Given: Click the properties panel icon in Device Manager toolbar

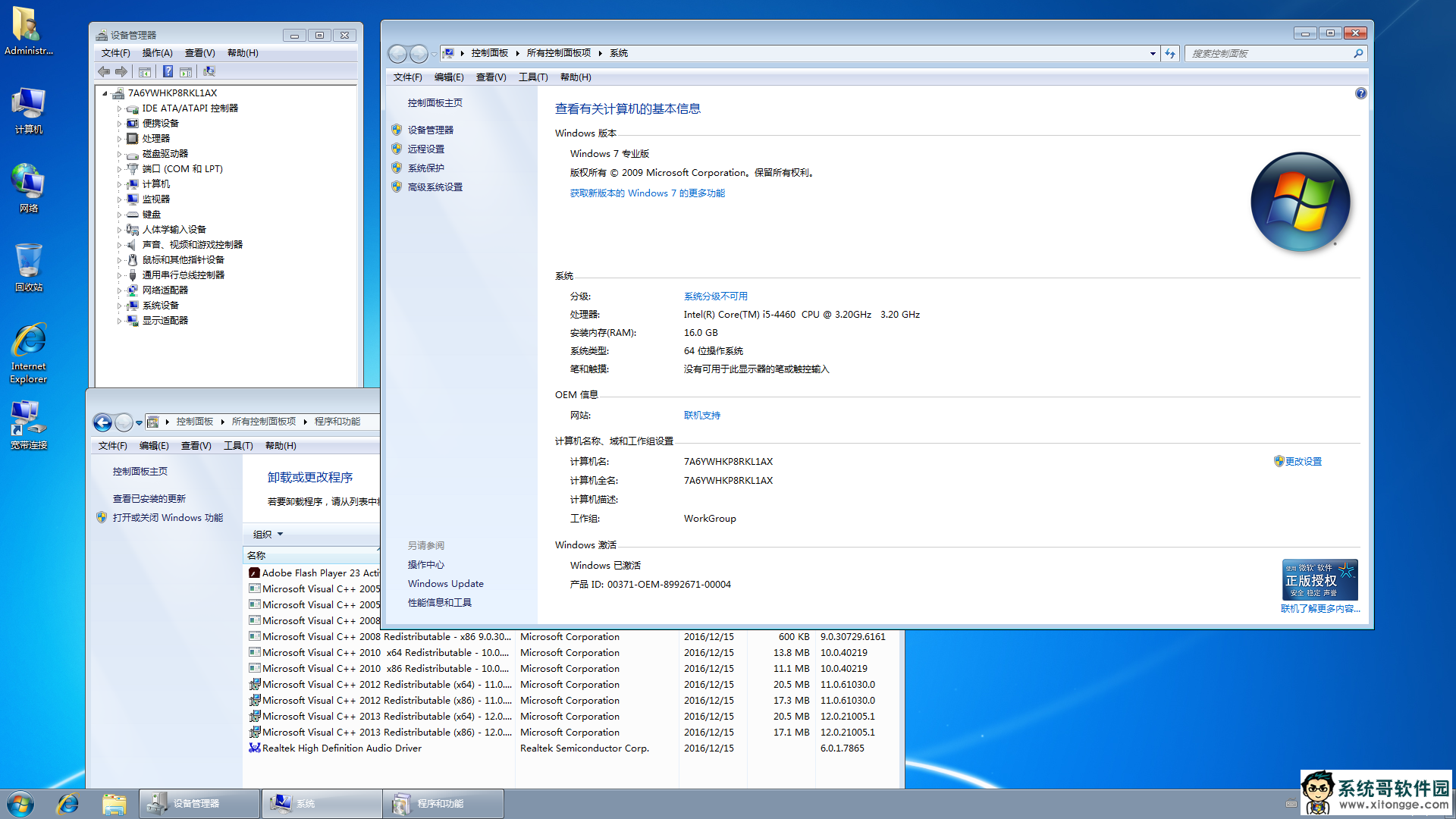Looking at the screenshot, I should 186,71.
